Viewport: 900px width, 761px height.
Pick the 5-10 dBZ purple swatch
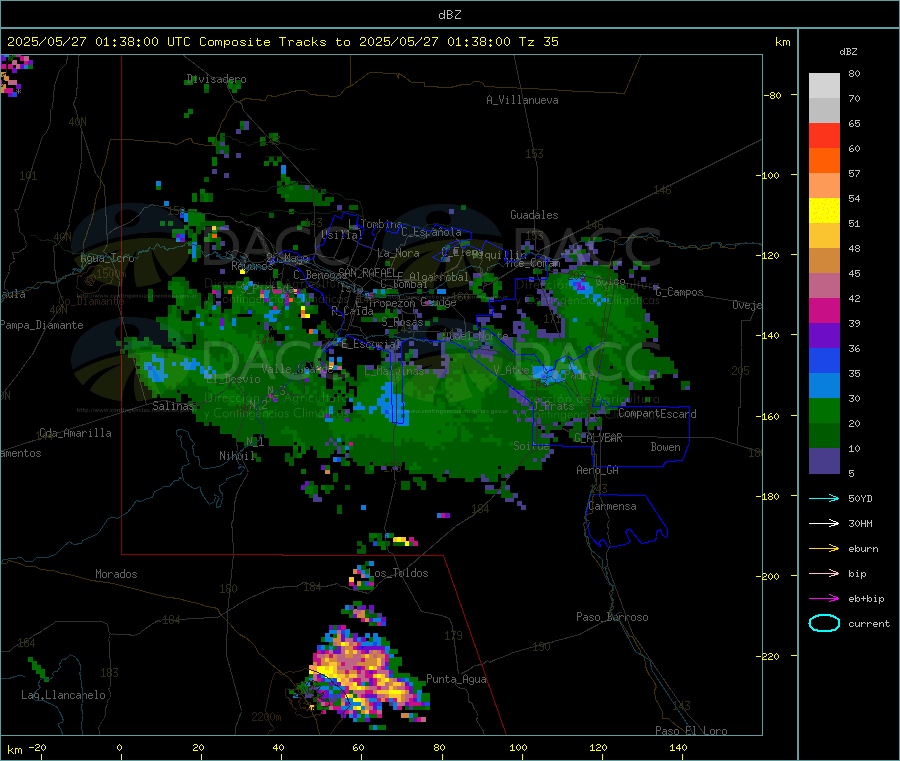pos(824,461)
